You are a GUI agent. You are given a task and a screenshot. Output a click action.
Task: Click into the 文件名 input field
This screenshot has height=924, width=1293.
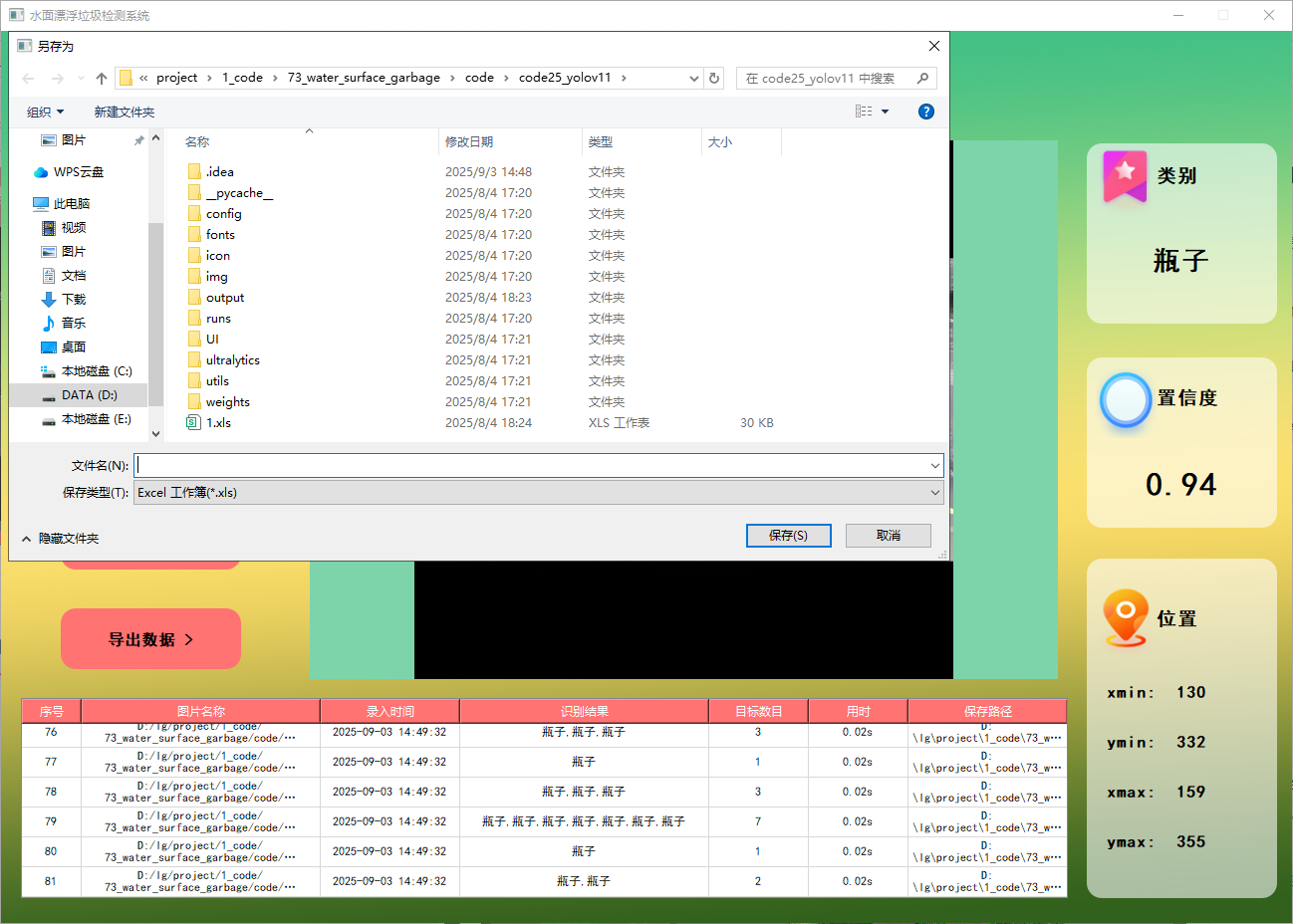click(530, 465)
